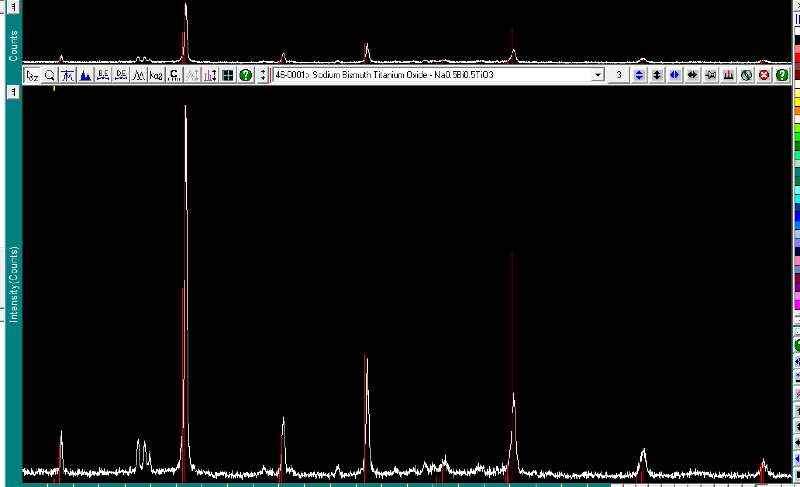The height and width of the screenshot is (487, 800).
Task: Click the black vertical arrows icon
Action: click(657, 75)
